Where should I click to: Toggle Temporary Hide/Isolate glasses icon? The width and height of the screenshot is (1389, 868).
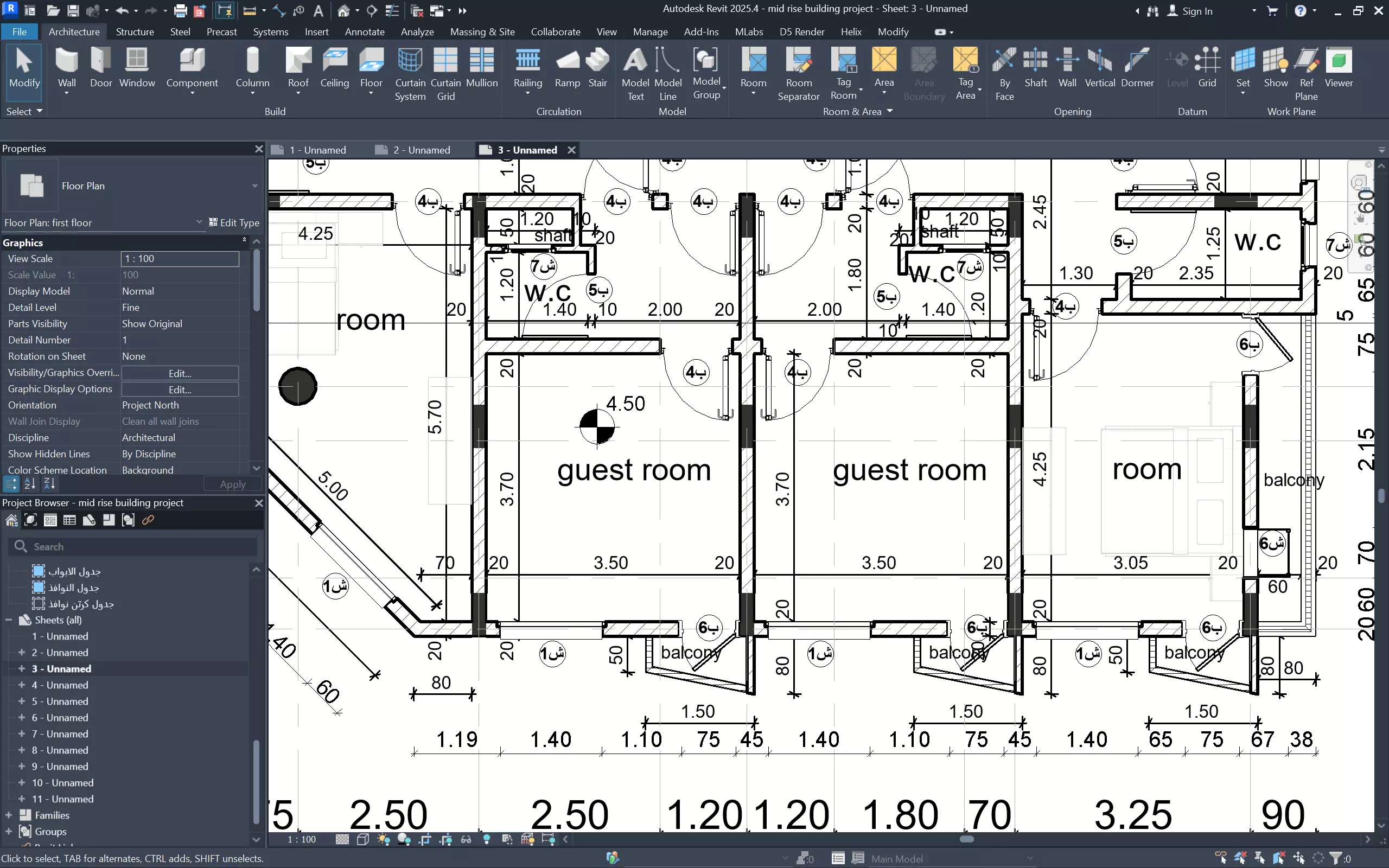[x=466, y=839]
